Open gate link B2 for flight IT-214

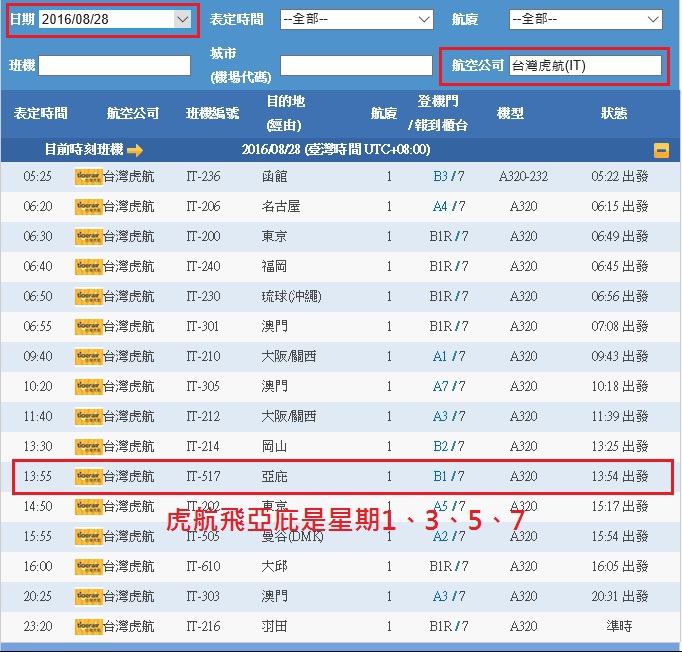coord(440,447)
